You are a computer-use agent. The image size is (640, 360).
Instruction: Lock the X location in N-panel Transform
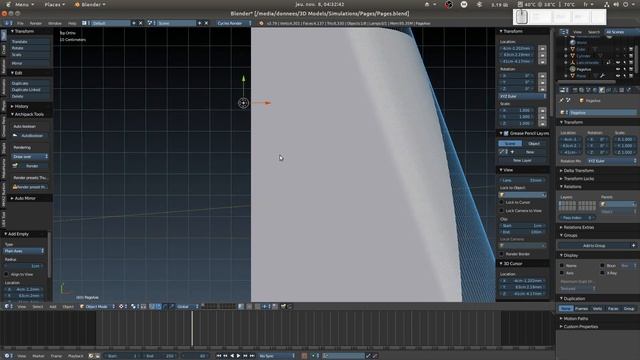[x=542, y=48]
